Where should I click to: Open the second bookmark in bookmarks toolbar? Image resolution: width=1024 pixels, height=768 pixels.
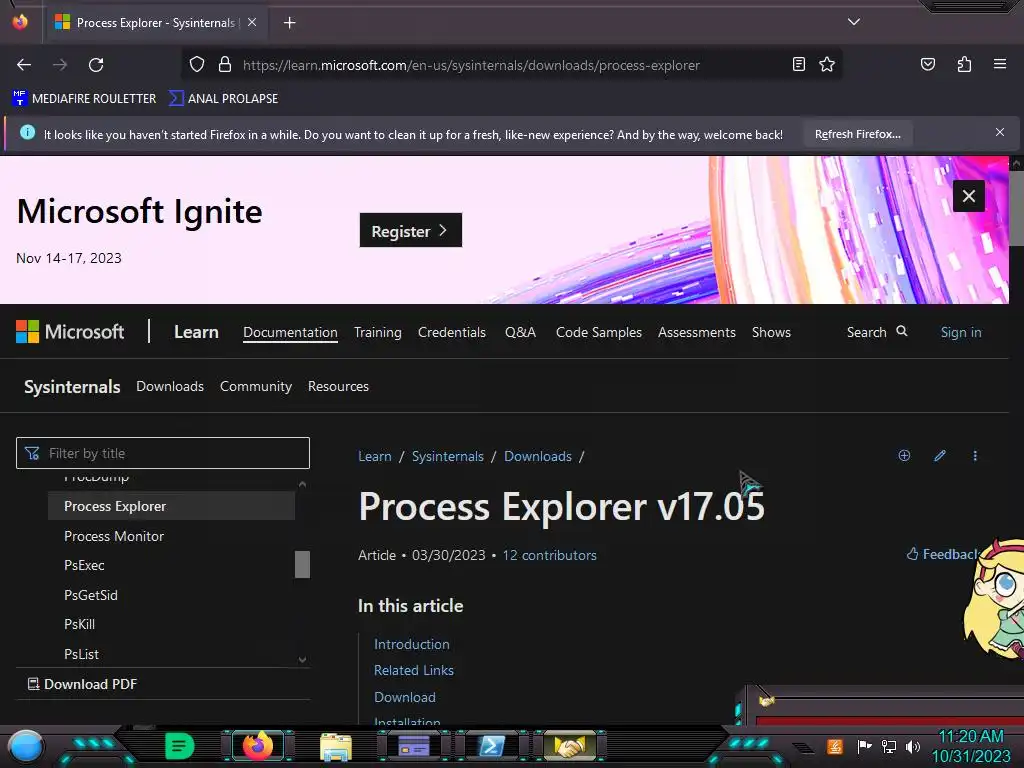pyautogui.click(x=223, y=99)
